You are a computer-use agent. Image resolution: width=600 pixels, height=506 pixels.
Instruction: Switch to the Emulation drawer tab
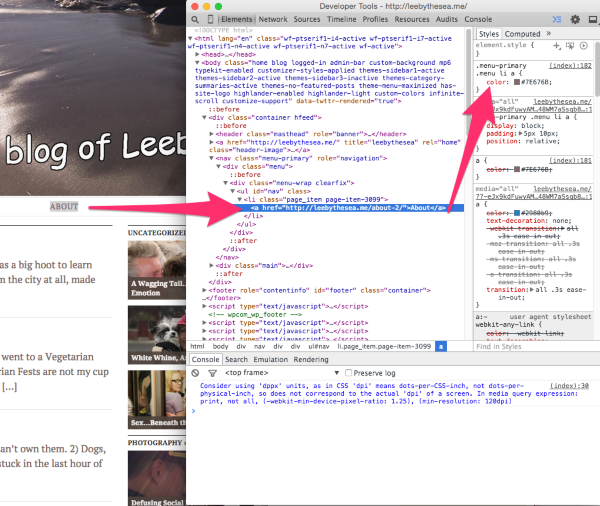tap(270, 359)
